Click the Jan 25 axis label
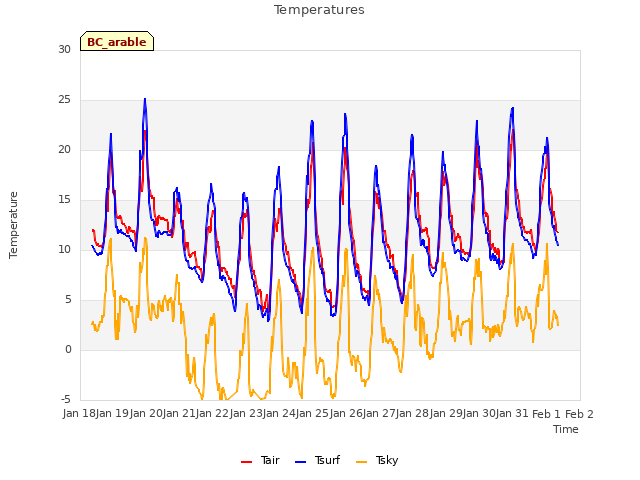 (x=312, y=414)
